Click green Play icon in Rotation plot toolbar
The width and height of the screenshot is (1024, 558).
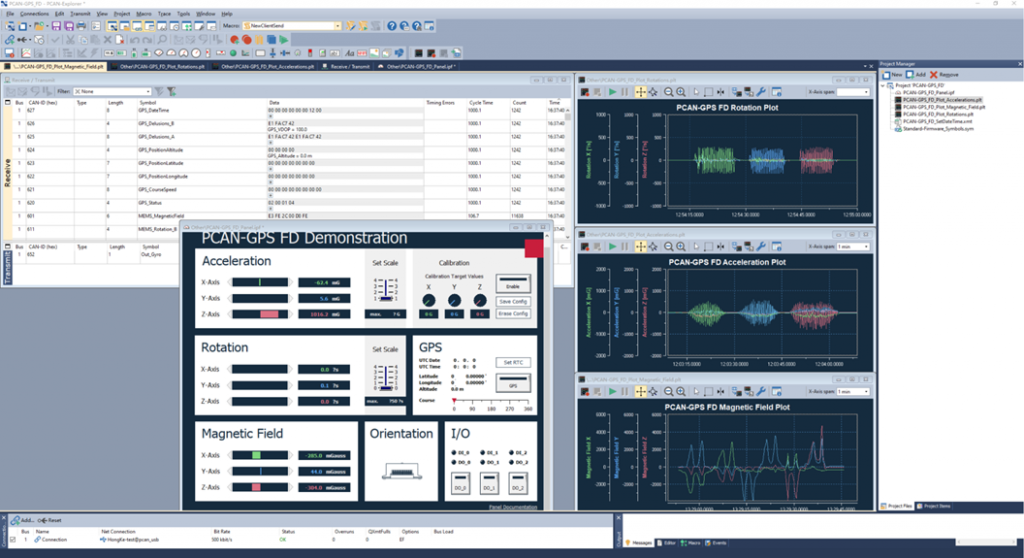click(x=612, y=92)
